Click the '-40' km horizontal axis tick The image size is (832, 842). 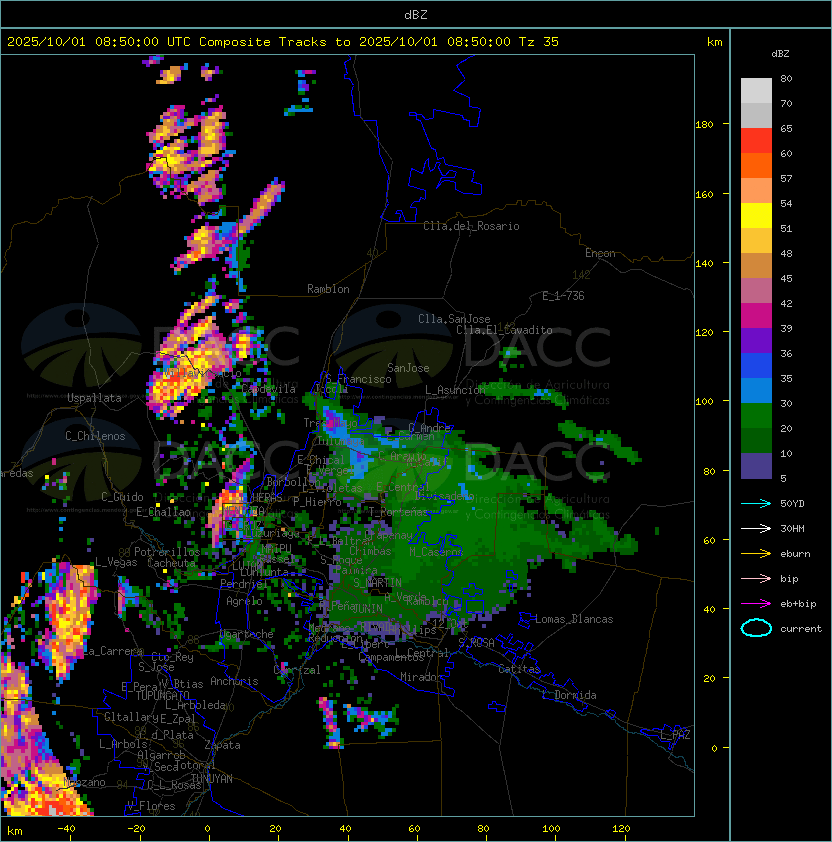pyautogui.click(x=66, y=829)
